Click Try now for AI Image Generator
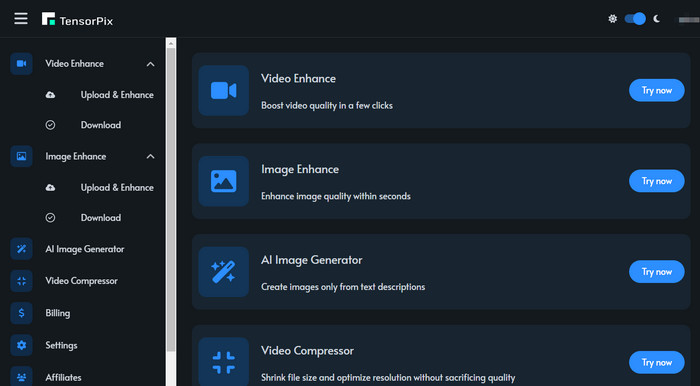This screenshot has width=700, height=386. [657, 271]
